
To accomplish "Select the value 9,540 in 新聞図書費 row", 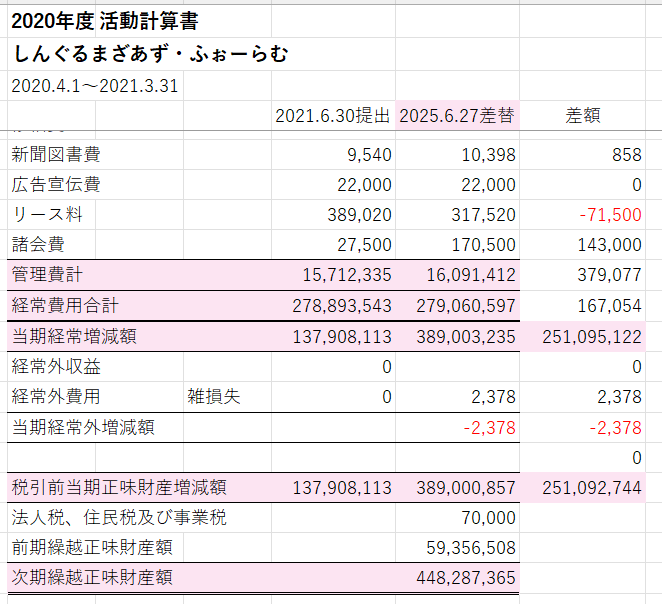I will [x=369, y=155].
